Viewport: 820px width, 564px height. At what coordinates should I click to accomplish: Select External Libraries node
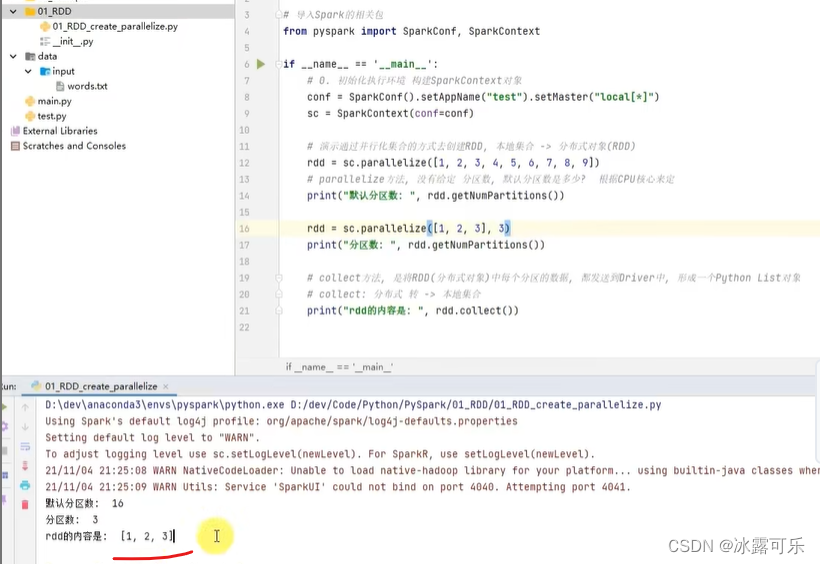(x=60, y=131)
